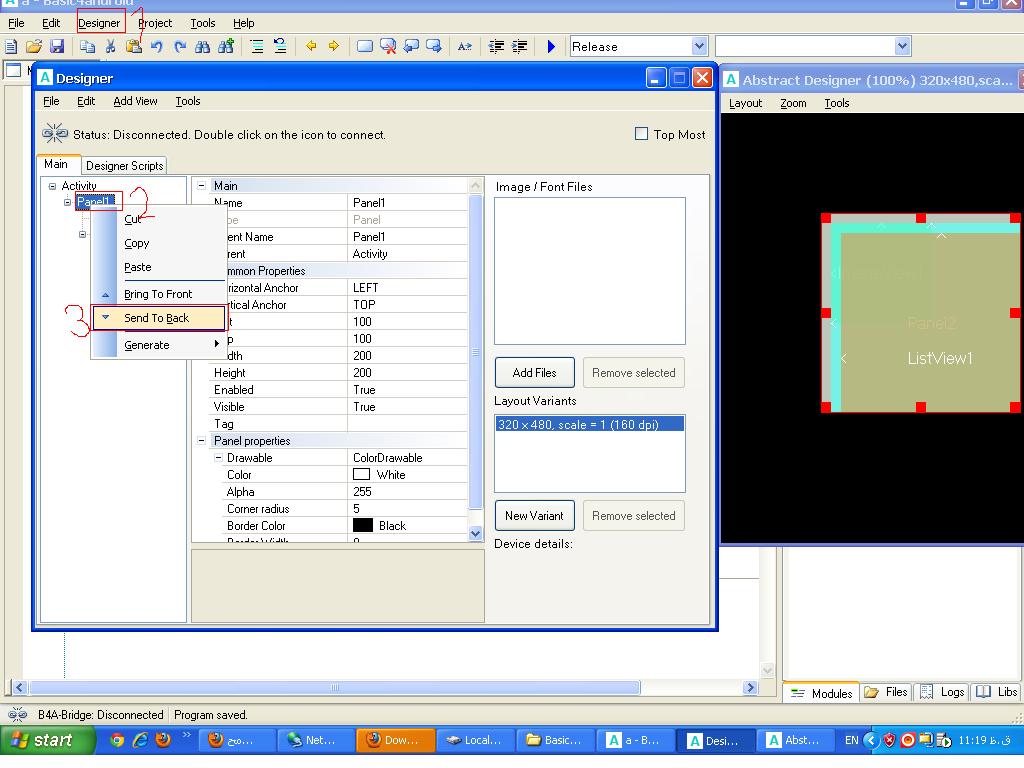Click the Open folder toolbar icon
The height and width of the screenshot is (768, 1024).
coord(34,46)
